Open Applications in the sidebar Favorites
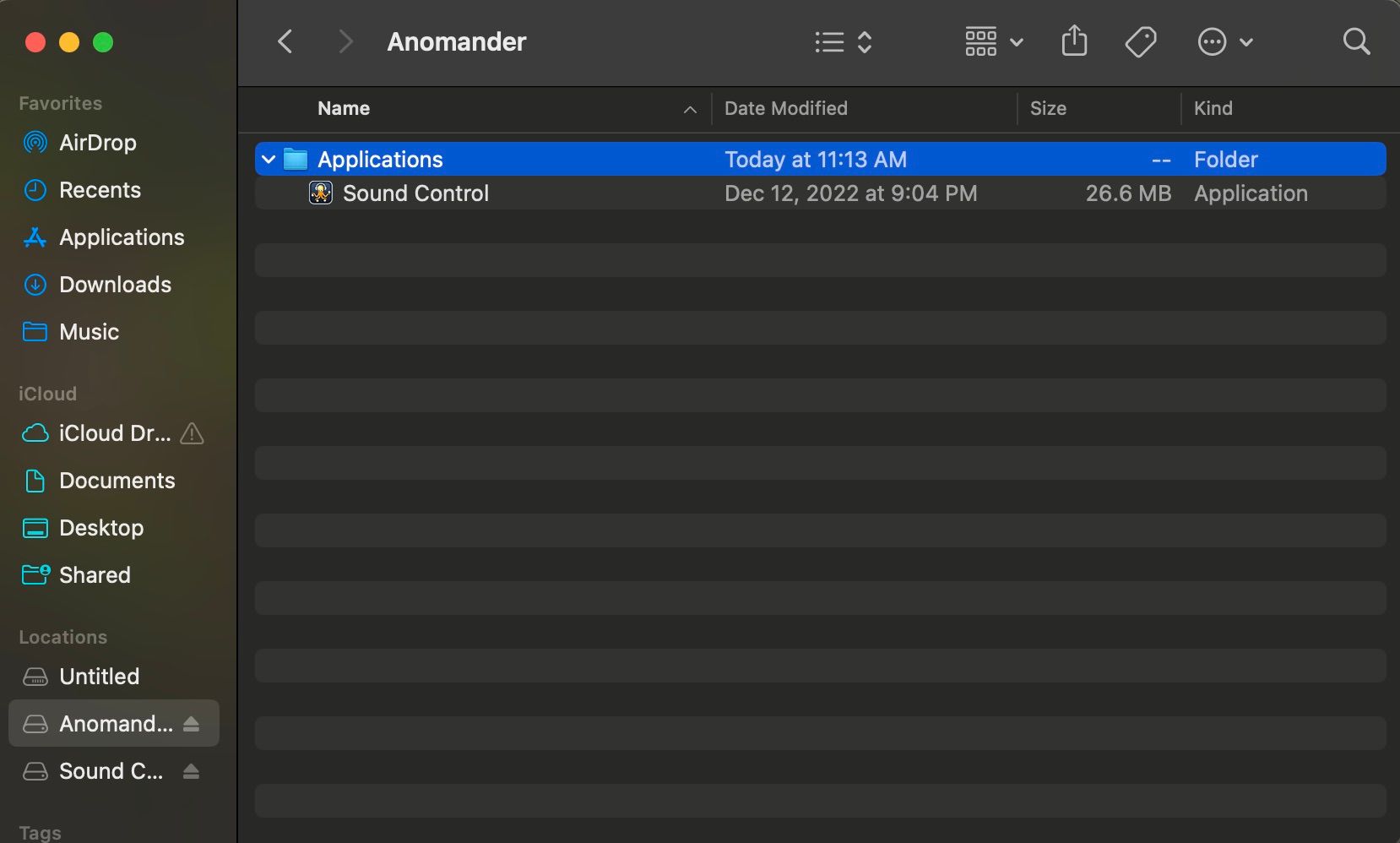 pyautogui.click(x=122, y=237)
